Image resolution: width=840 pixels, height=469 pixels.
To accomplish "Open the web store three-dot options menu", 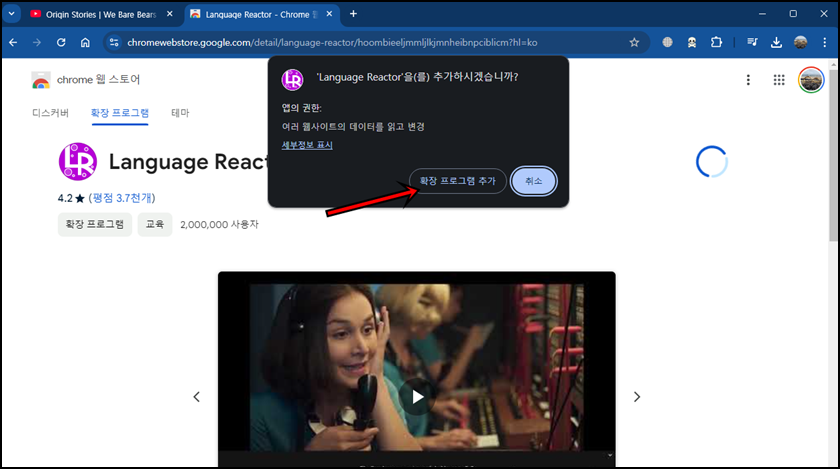I will 748,80.
